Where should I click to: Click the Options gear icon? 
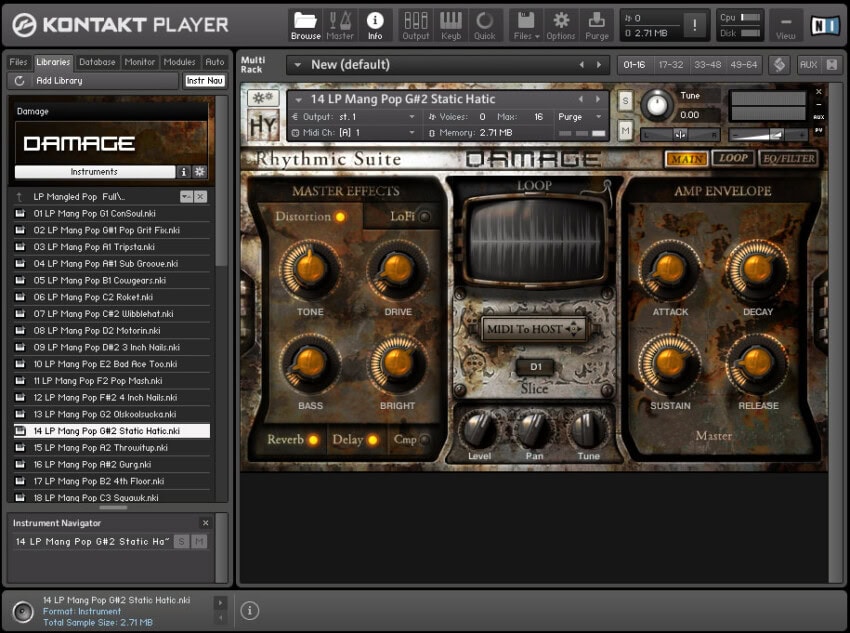click(562, 24)
